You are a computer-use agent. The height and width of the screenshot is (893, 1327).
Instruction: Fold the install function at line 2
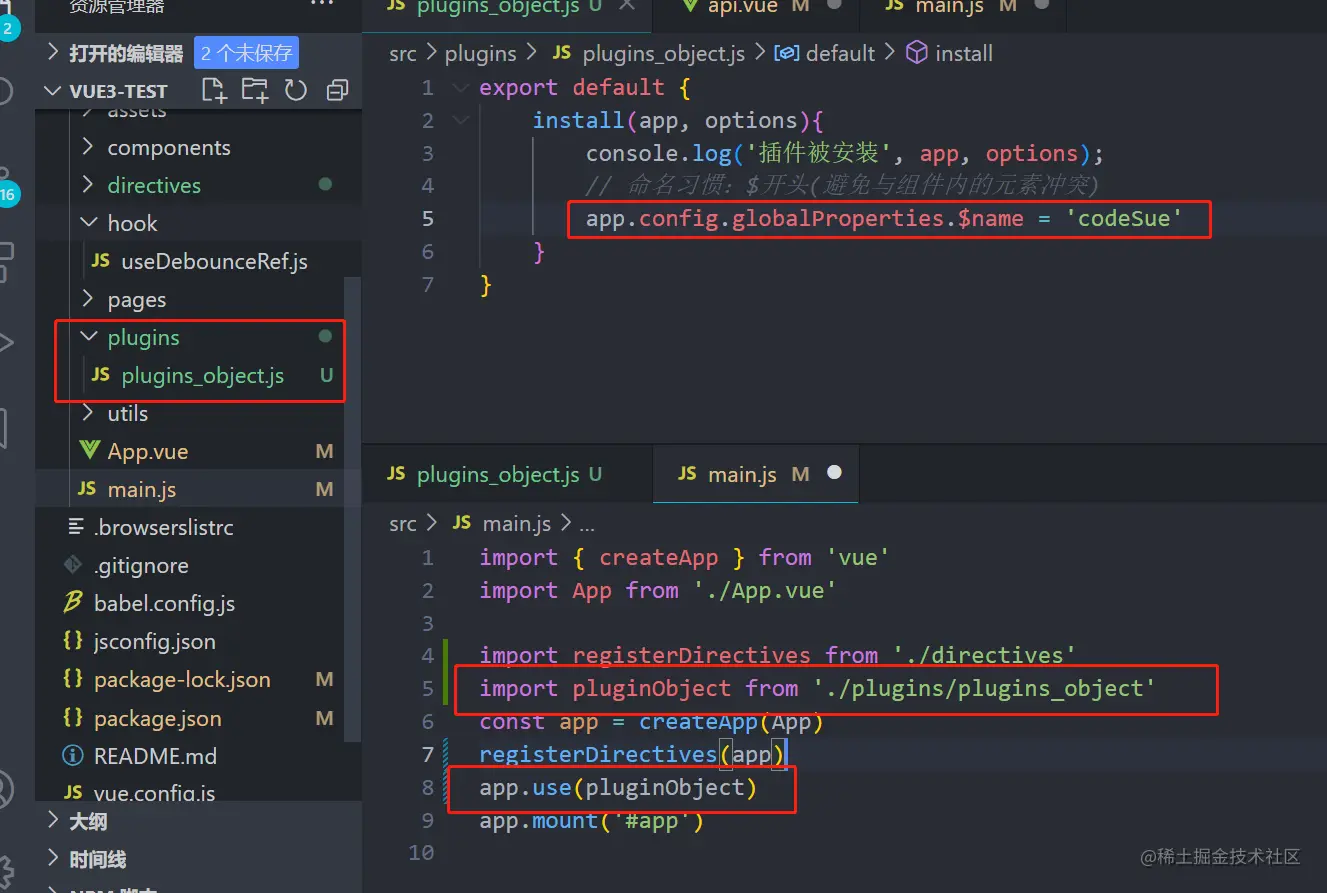tap(460, 121)
